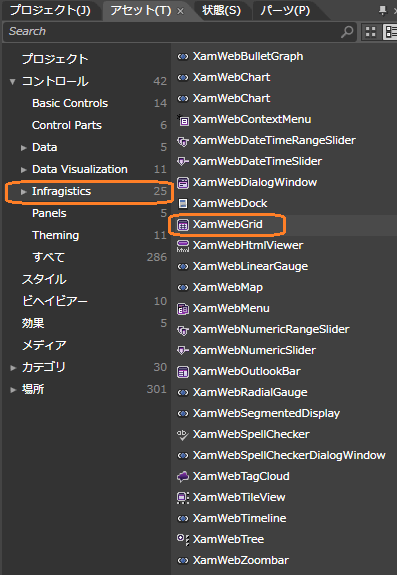Select プロジェクト in the asset tree

tap(55, 59)
